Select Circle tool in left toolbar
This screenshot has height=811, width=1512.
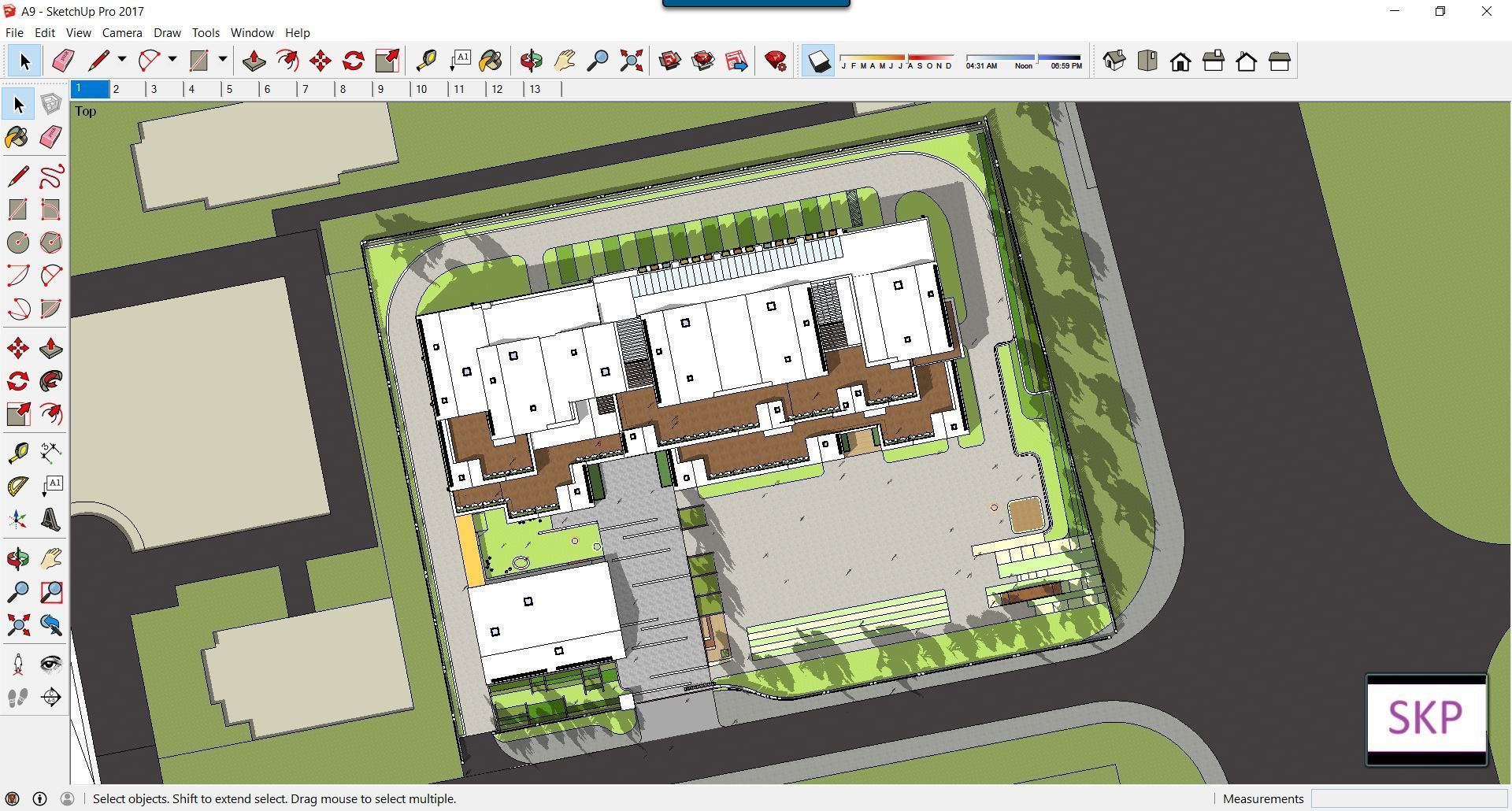click(17, 243)
